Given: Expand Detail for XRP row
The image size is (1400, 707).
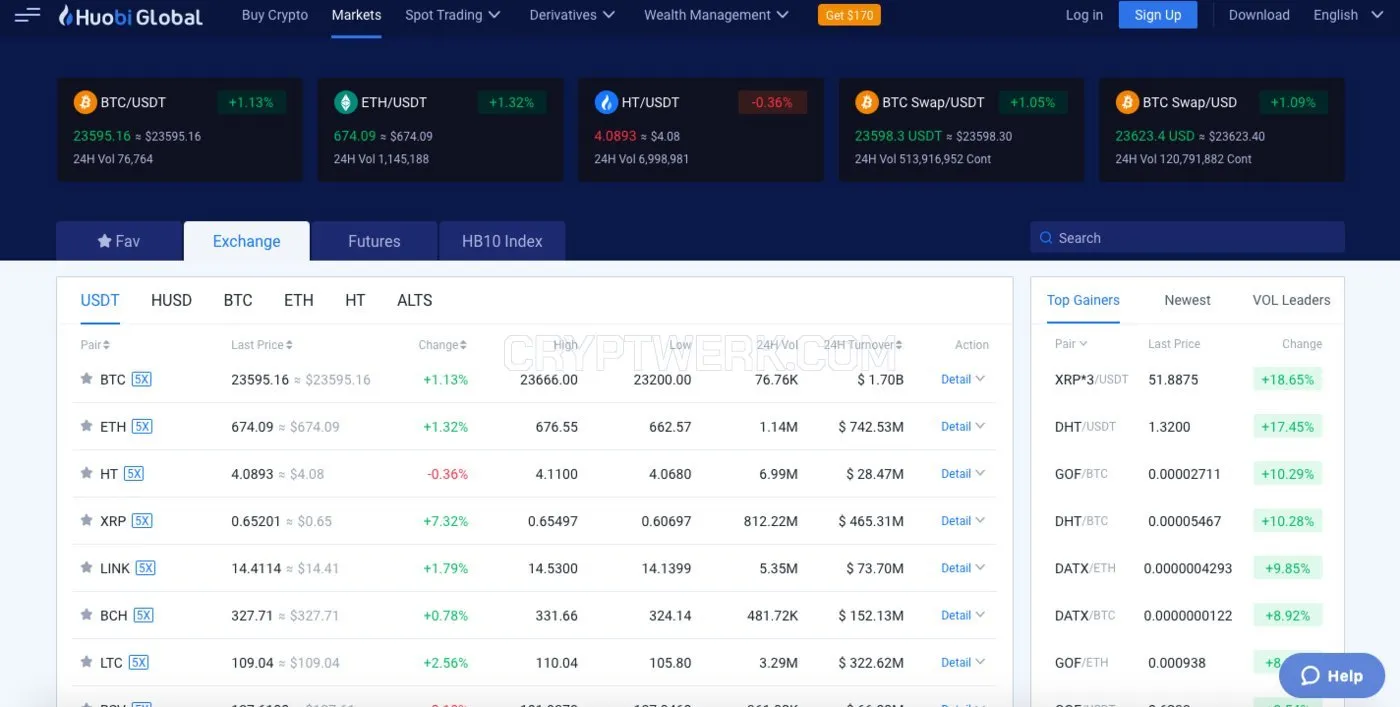Looking at the screenshot, I should click(x=963, y=520).
